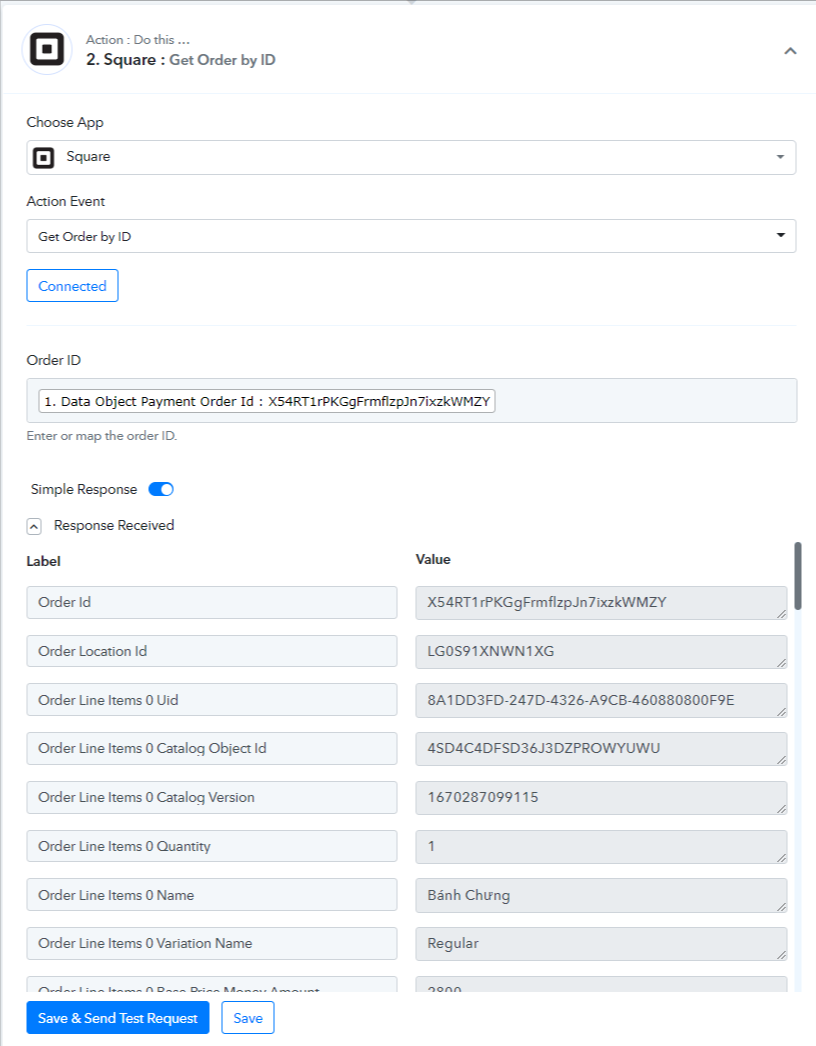This screenshot has width=816, height=1046.
Task: Click the Order Id label field
Action: click(x=211, y=602)
